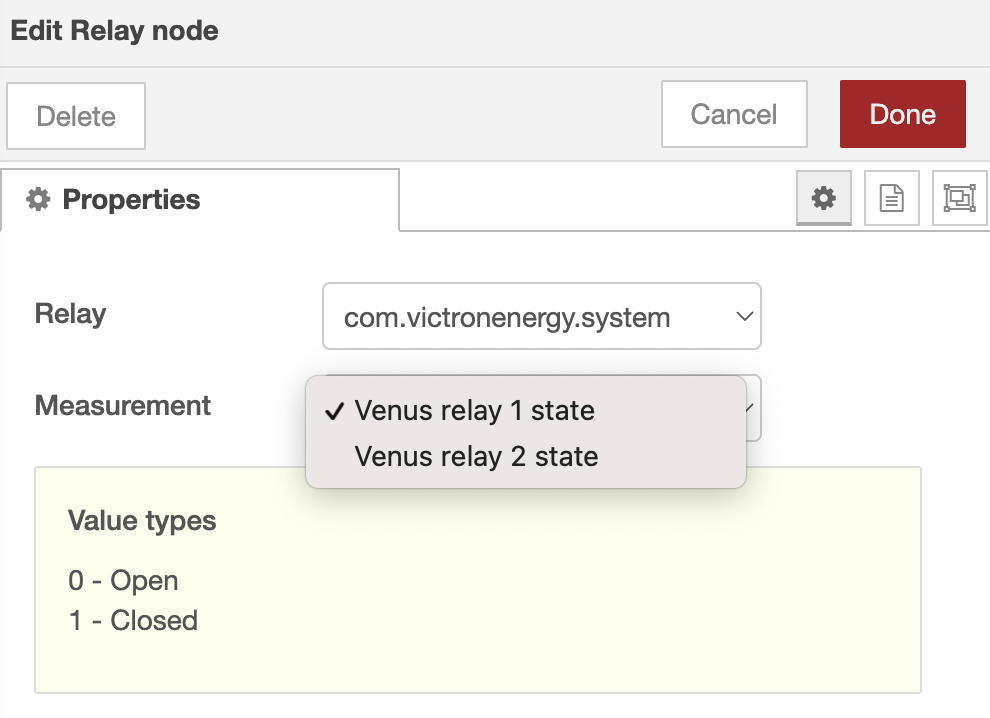The height and width of the screenshot is (718, 990).
Task: Select Venus relay 1 state option
Action: (x=475, y=411)
